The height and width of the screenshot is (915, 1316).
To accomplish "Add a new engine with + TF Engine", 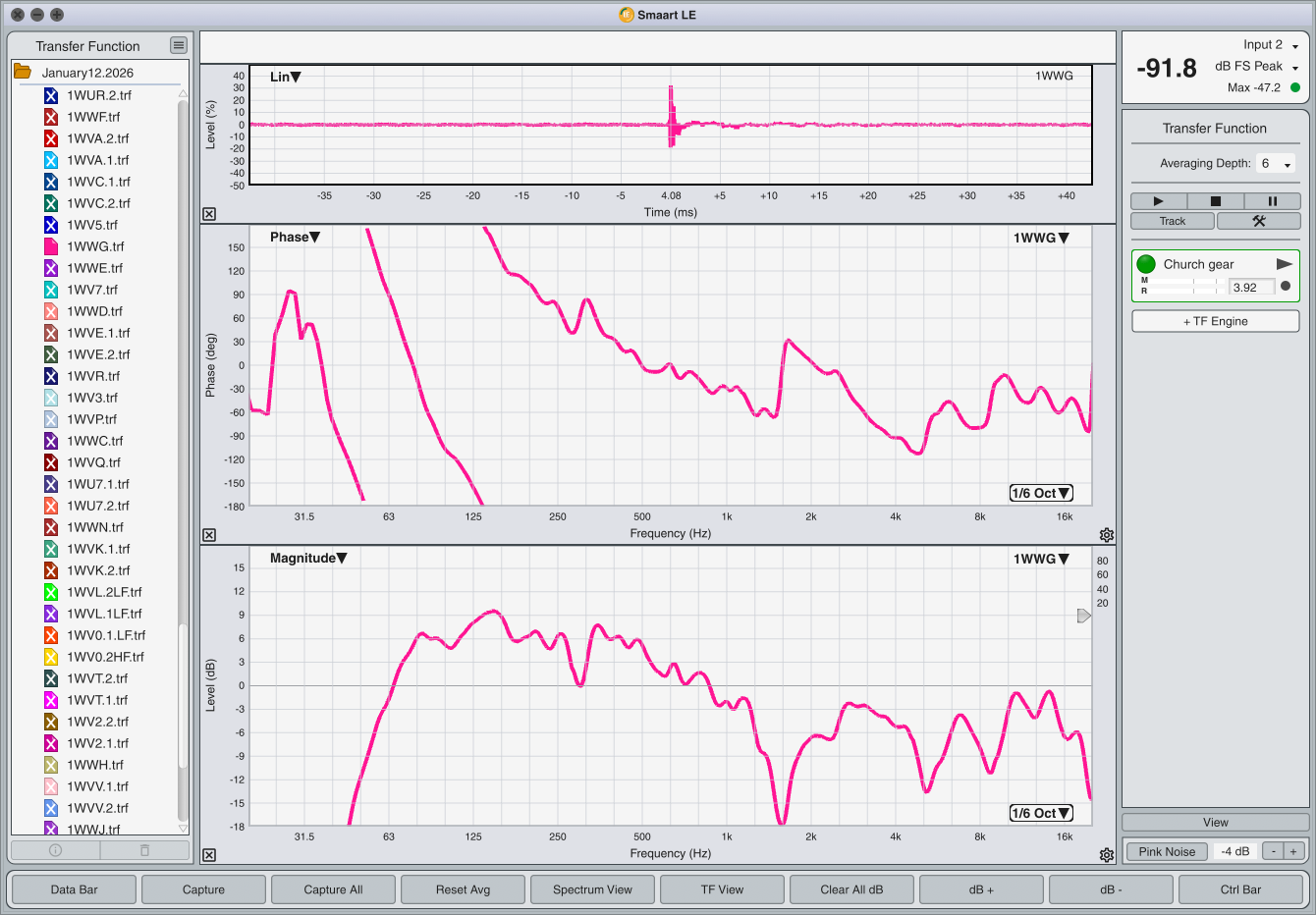I will [x=1215, y=321].
